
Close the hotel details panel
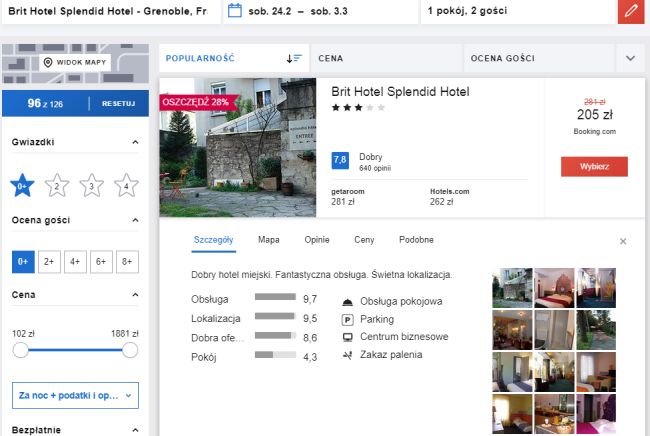tap(623, 241)
